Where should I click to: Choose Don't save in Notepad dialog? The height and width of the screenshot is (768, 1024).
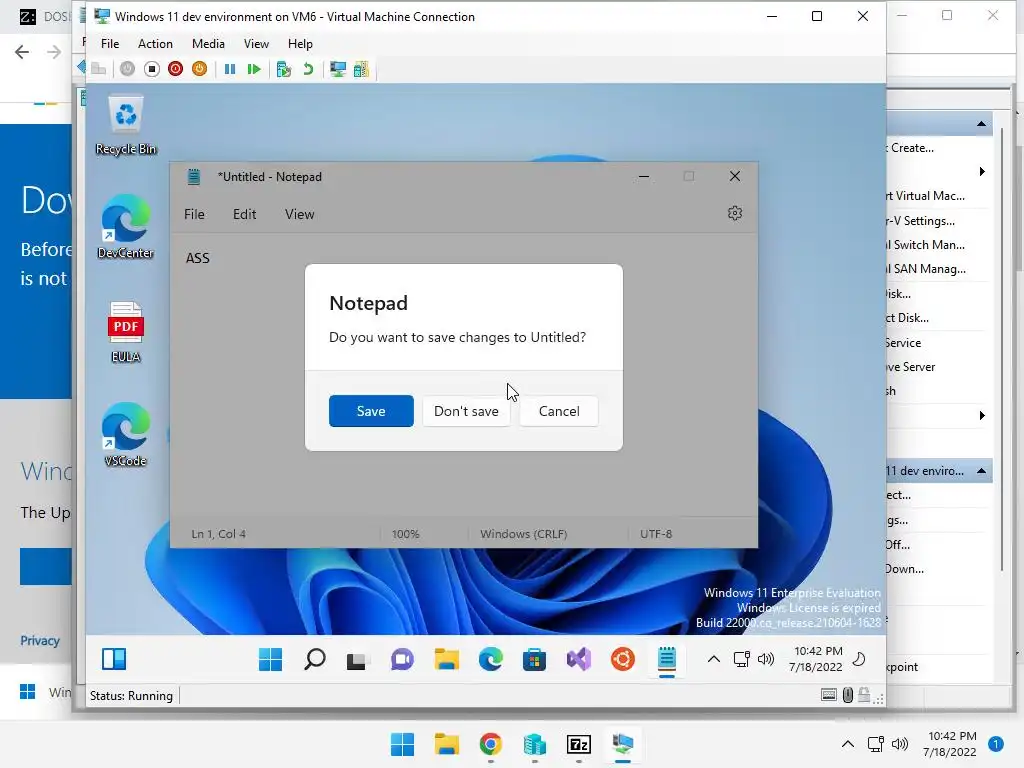click(x=466, y=411)
